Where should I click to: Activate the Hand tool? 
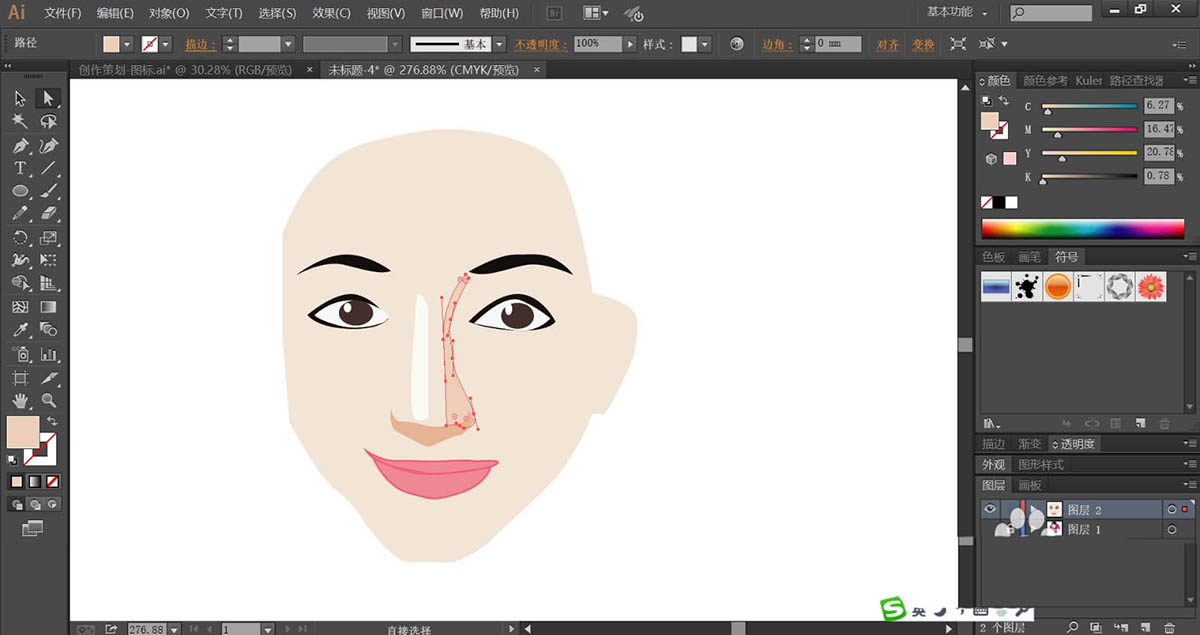pyautogui.click(x=20, y=400)
